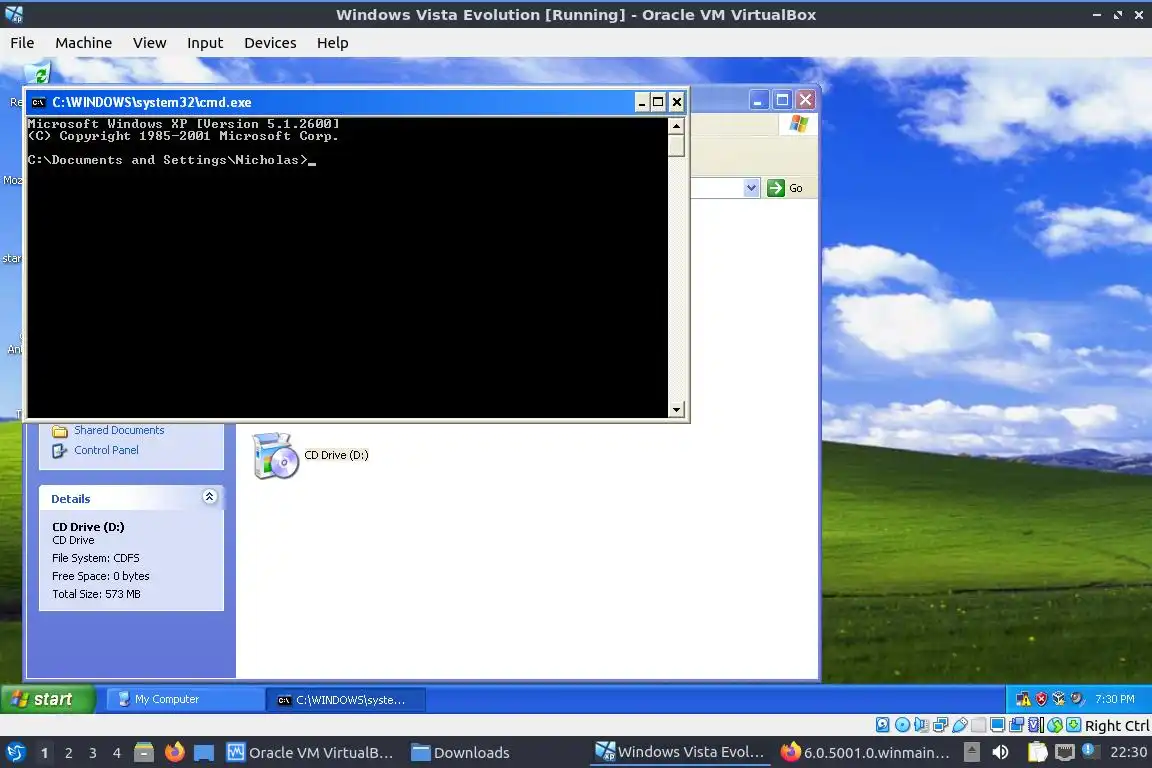Open the clipboard manager tray icon

[1037, 752]
